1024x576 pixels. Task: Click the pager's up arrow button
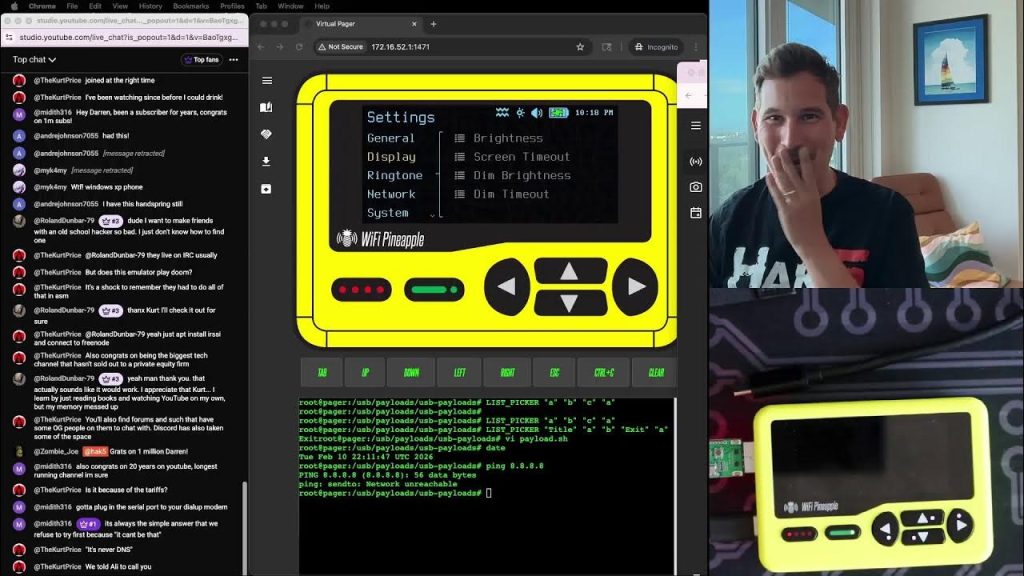point(570,271)
